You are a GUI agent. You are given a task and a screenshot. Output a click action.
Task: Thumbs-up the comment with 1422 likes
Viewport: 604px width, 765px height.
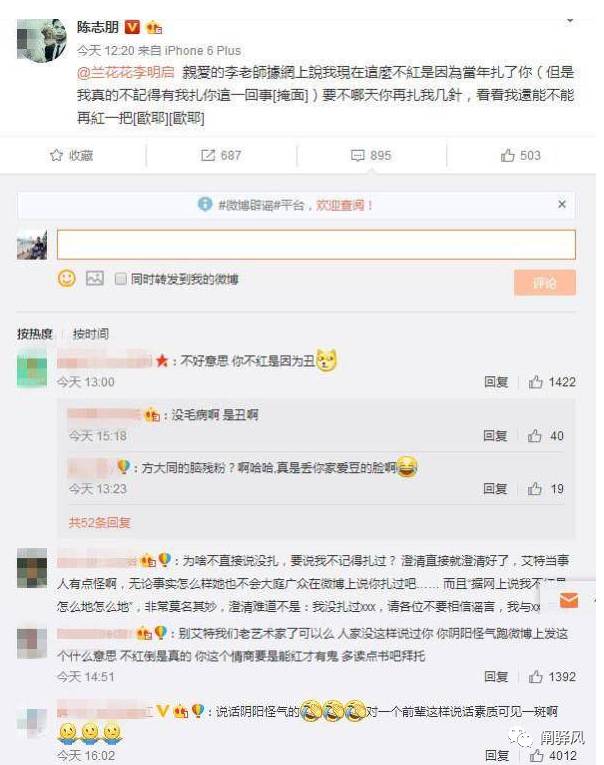(x=536, y=382)
